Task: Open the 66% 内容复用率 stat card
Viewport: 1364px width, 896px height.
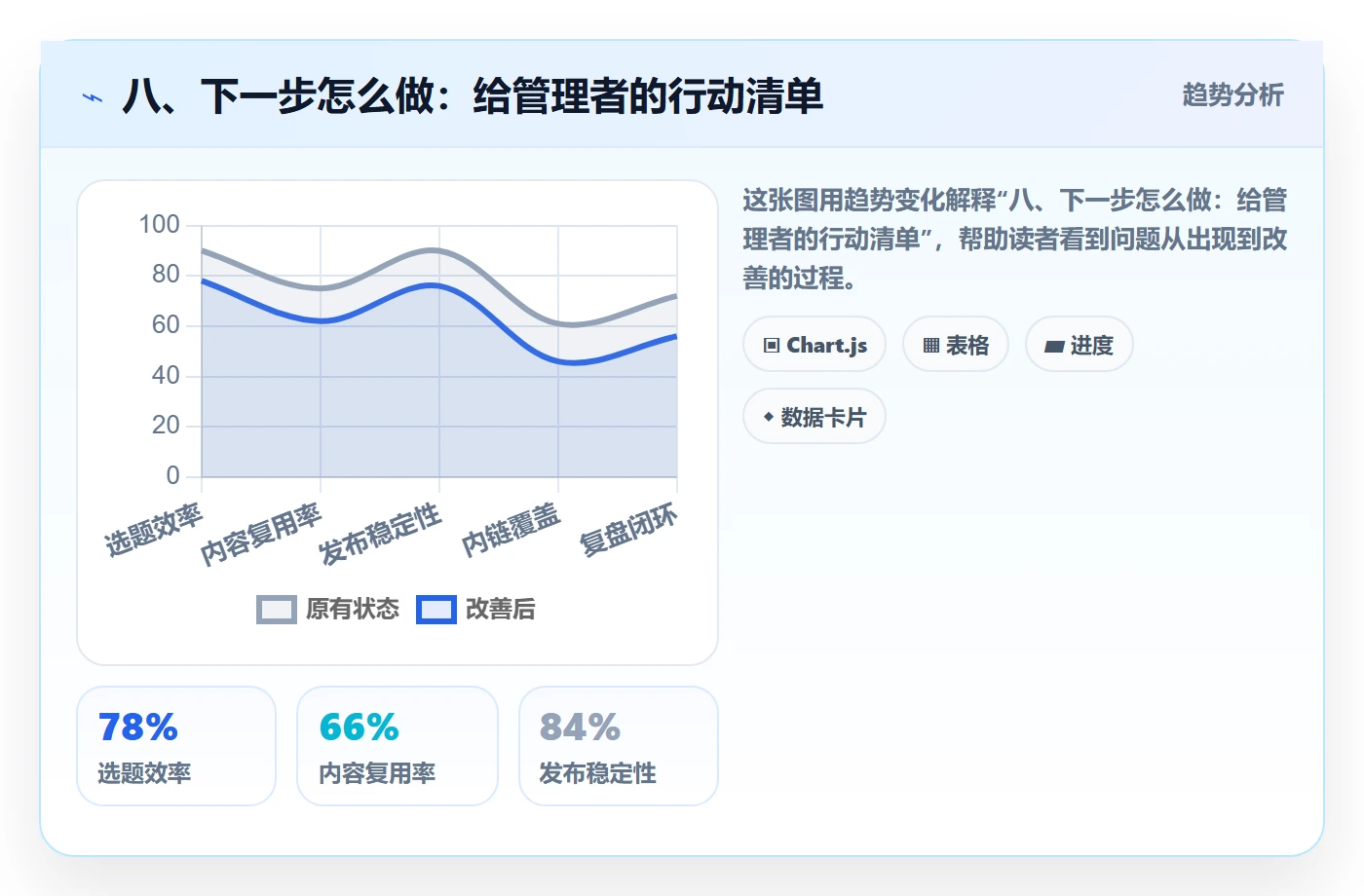Action: click(x=398, y=746)
